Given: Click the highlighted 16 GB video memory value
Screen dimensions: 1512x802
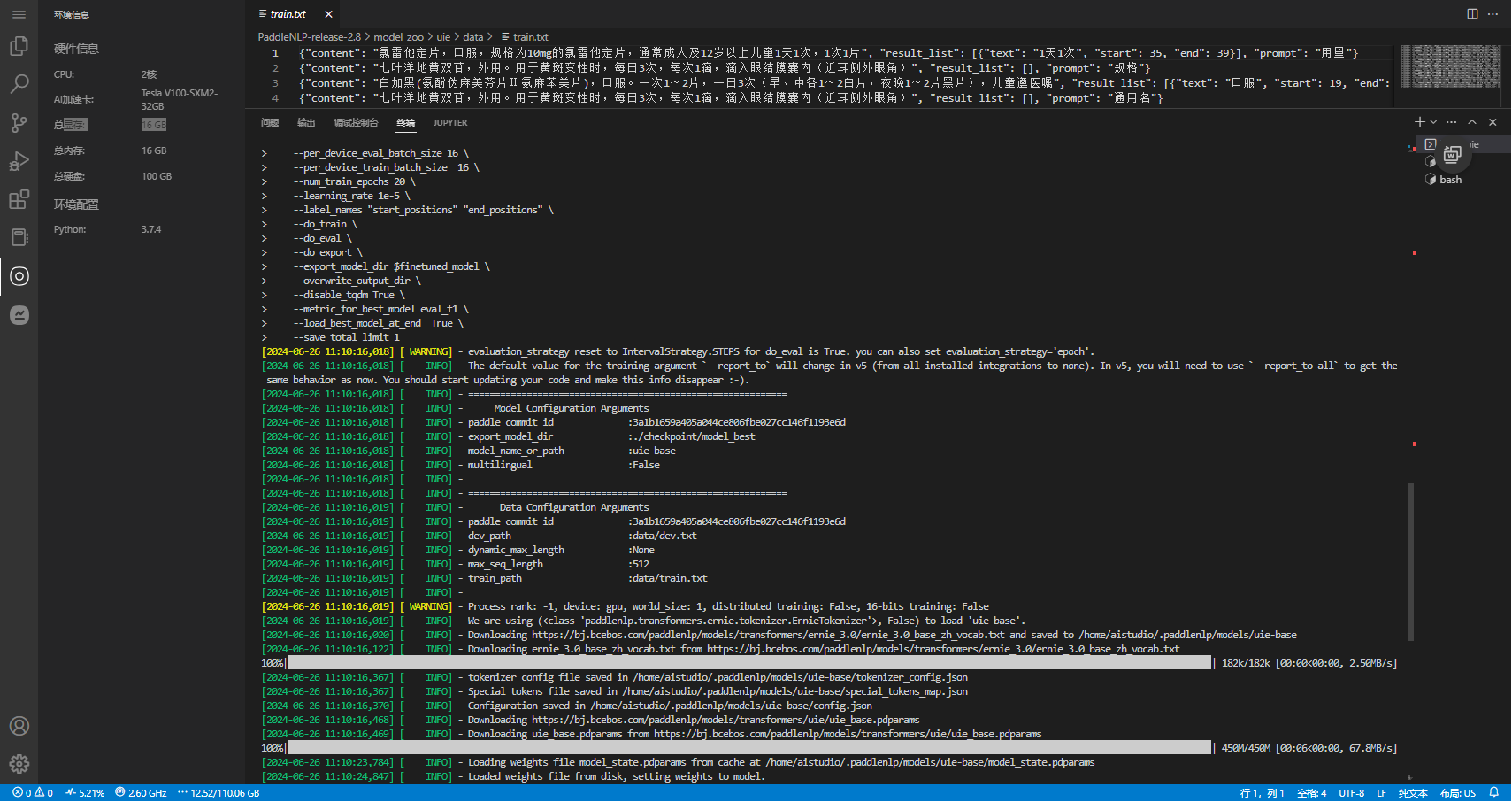Looking at the screenshot, I should coord(154,125).
